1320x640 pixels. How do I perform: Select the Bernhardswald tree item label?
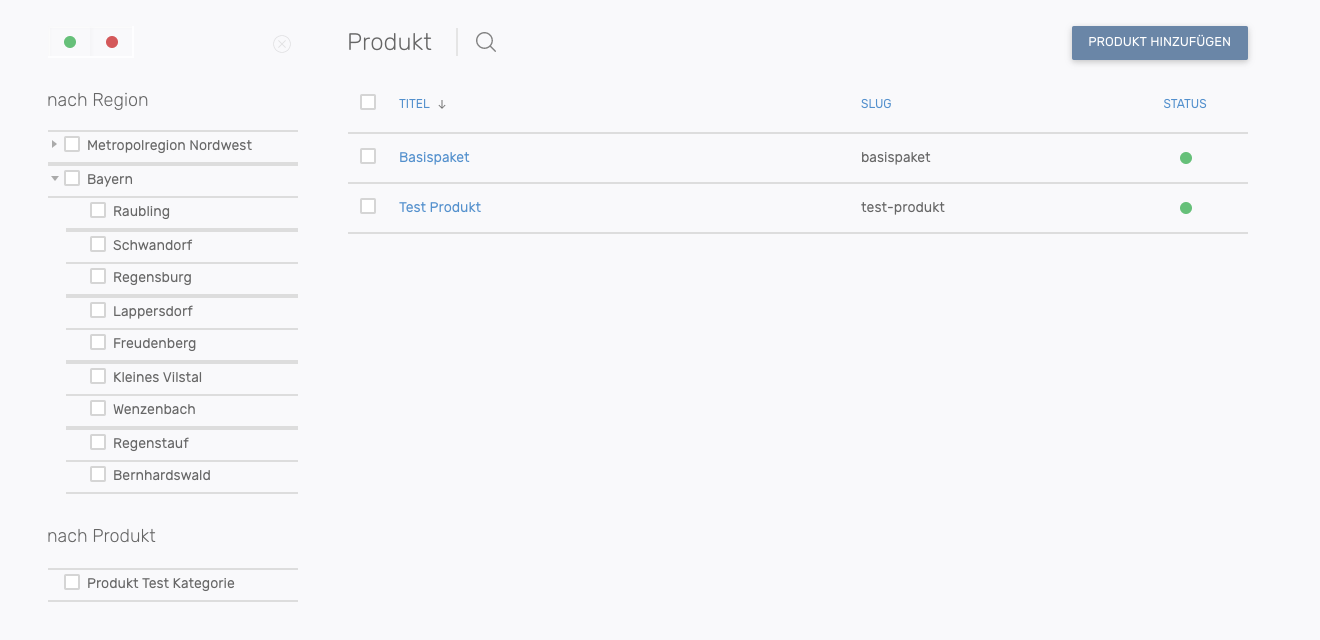pyautogui.click(x=162, y=475)
